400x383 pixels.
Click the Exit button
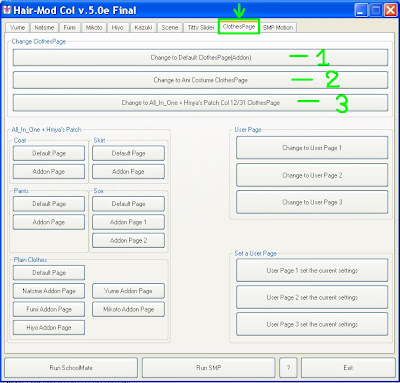(348, 368)
